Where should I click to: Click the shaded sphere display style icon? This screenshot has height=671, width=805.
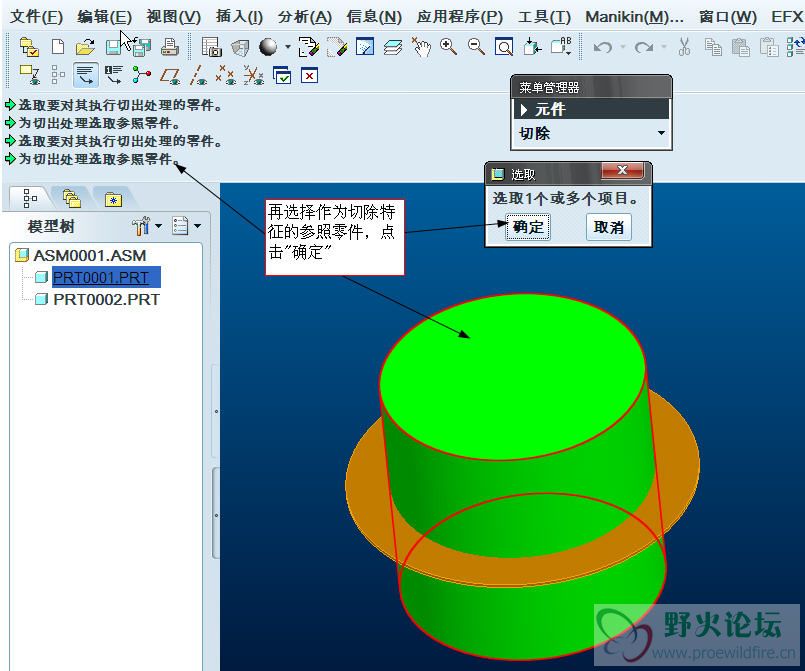pyautogui.click(x=268, y=47)
